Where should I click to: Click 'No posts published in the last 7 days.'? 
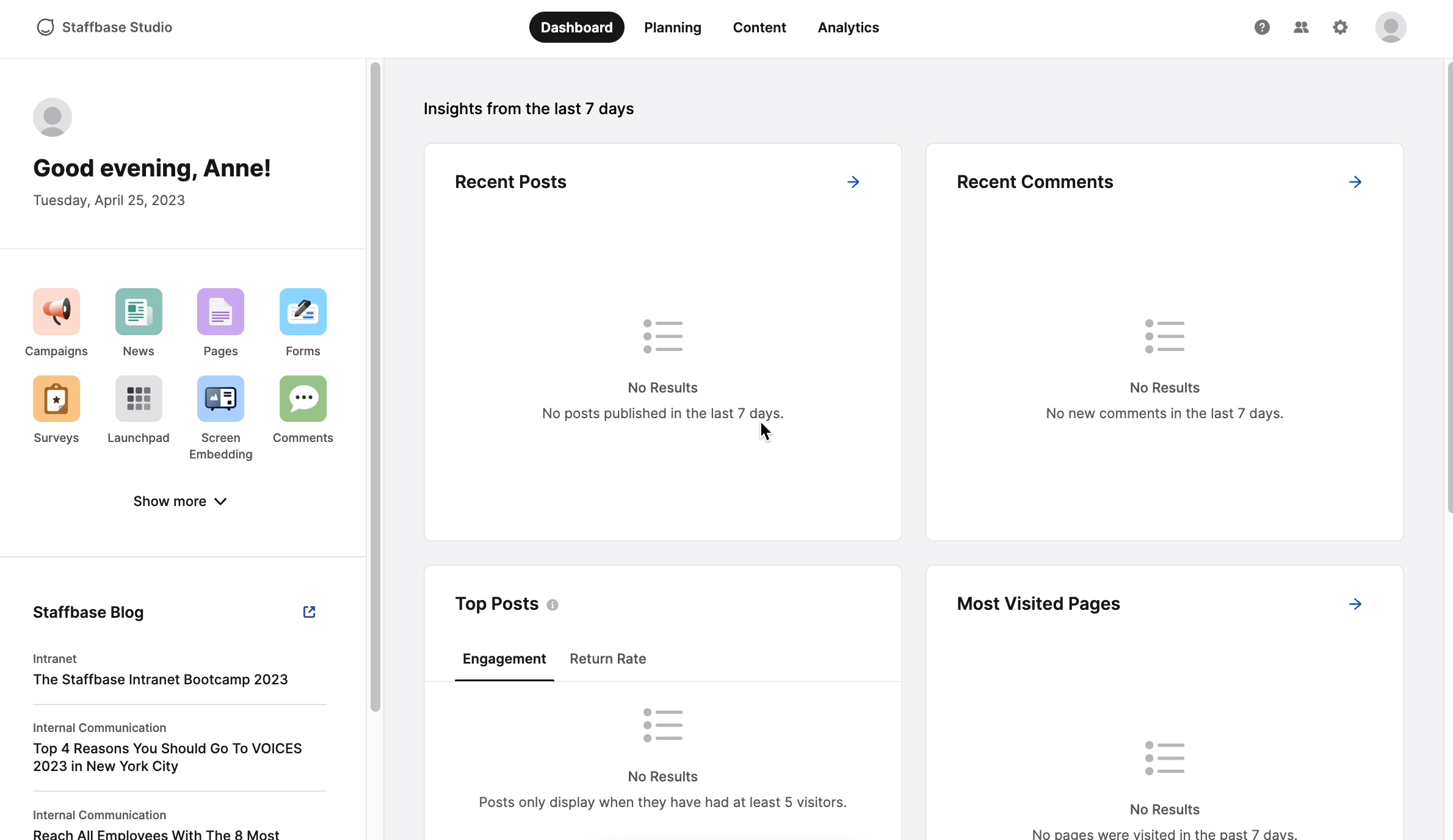pos(663,413)
